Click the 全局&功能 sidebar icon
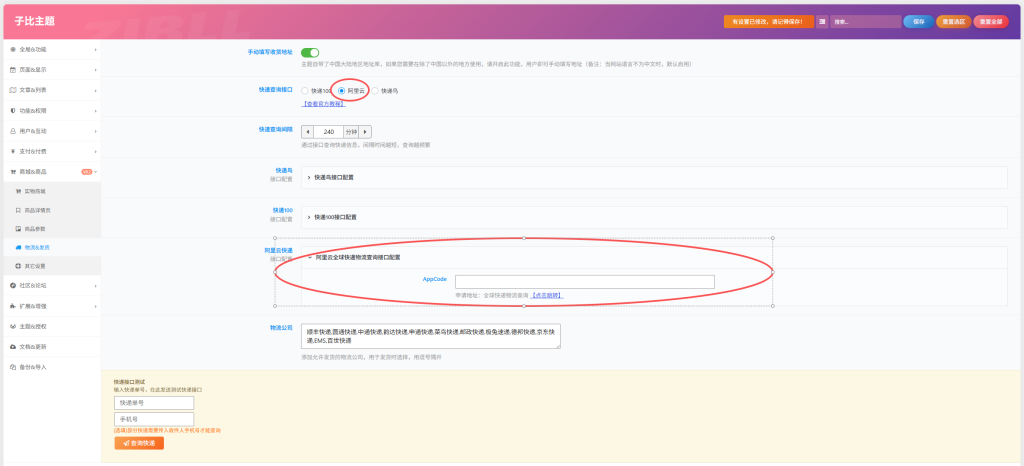 [x=13, y=50]
